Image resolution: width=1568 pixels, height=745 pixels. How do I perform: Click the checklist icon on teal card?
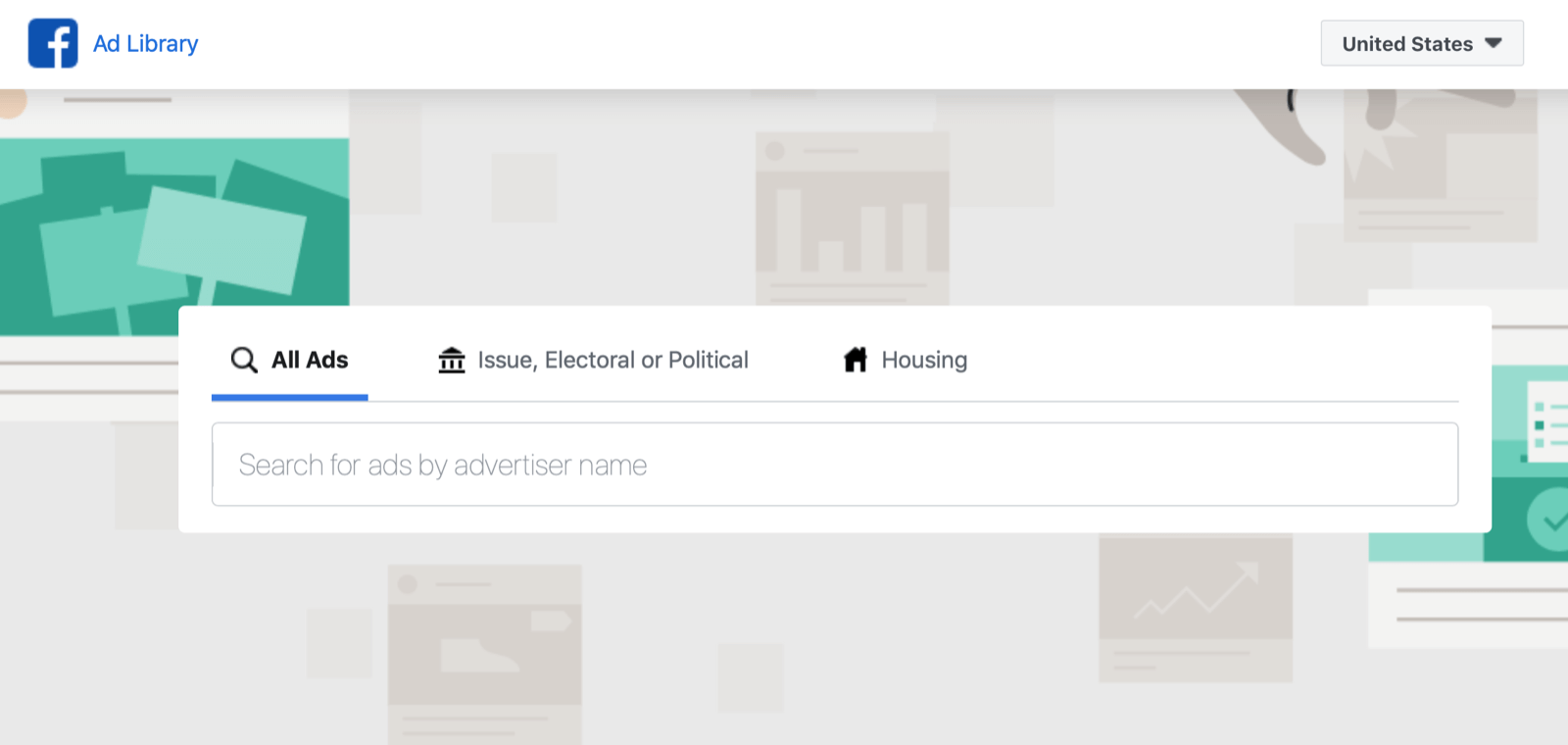(1548, 425)
